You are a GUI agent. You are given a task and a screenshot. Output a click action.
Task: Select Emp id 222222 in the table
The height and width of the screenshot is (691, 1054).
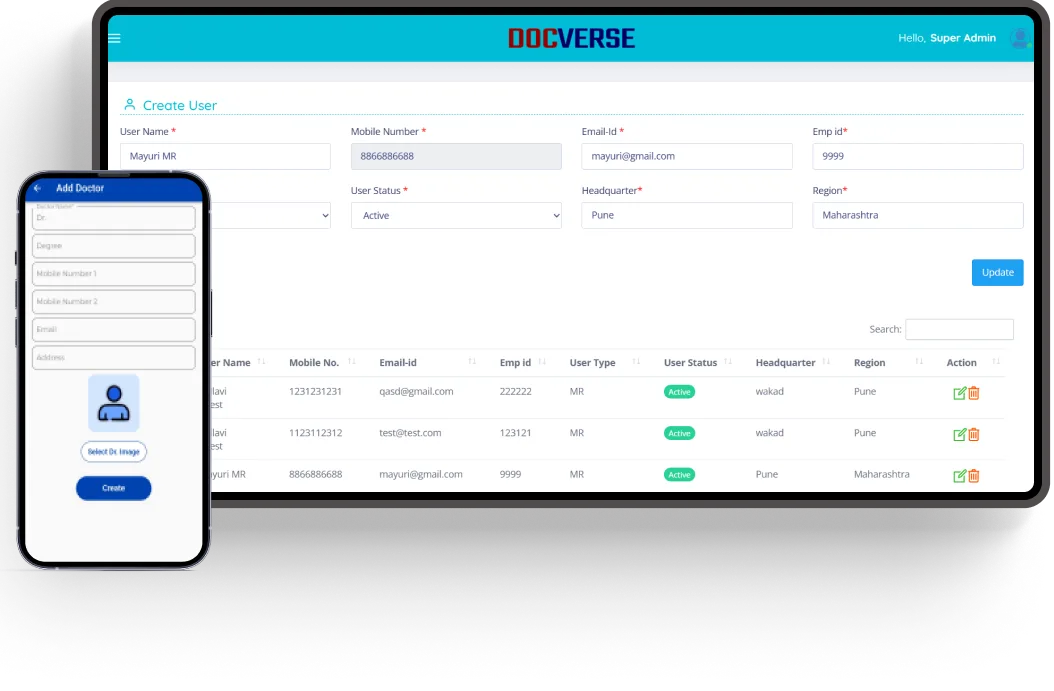pyautogui.click(x=516, y=392)
